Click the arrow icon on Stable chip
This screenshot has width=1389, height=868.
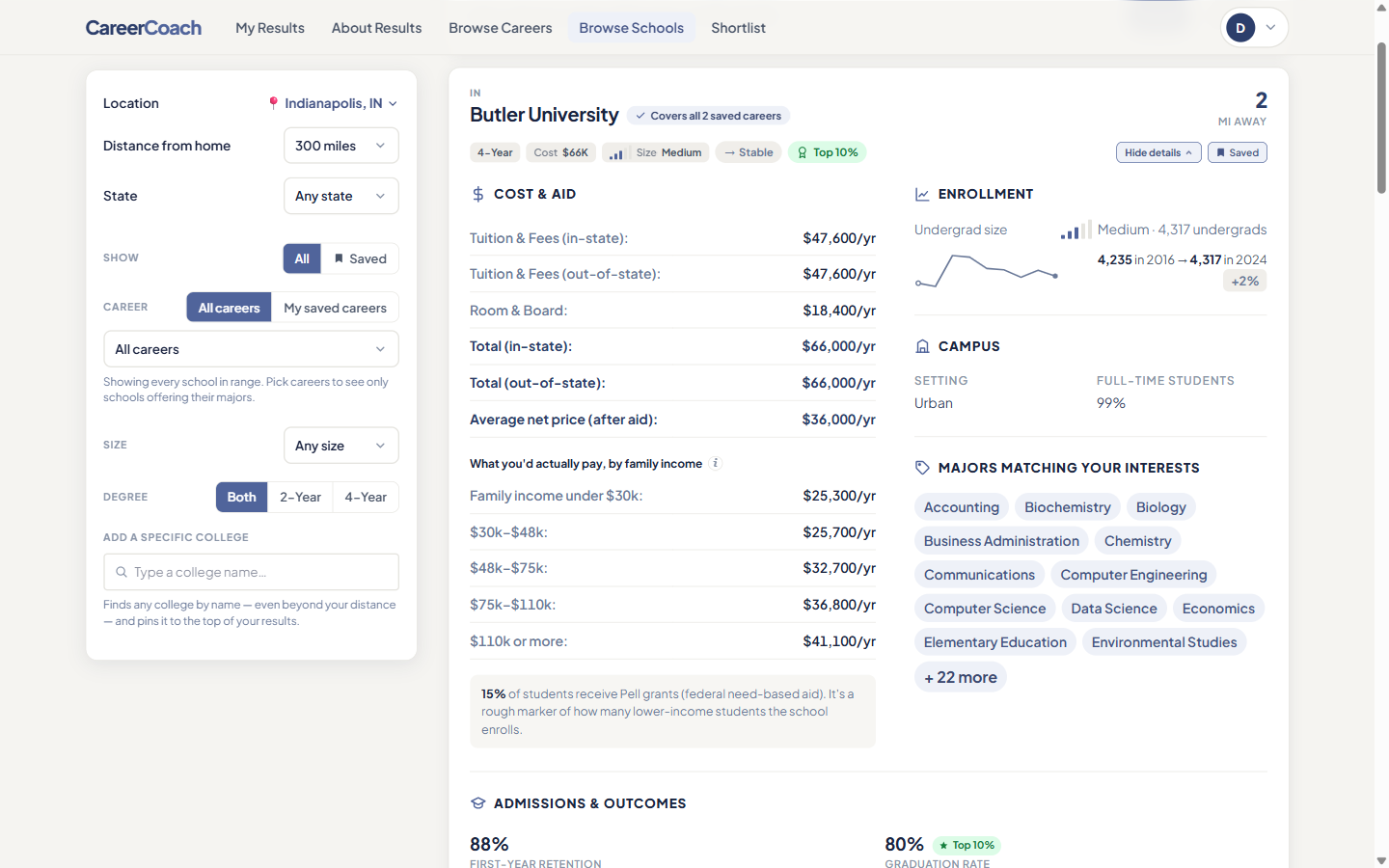pyautogui.click(x=730, y=152)
